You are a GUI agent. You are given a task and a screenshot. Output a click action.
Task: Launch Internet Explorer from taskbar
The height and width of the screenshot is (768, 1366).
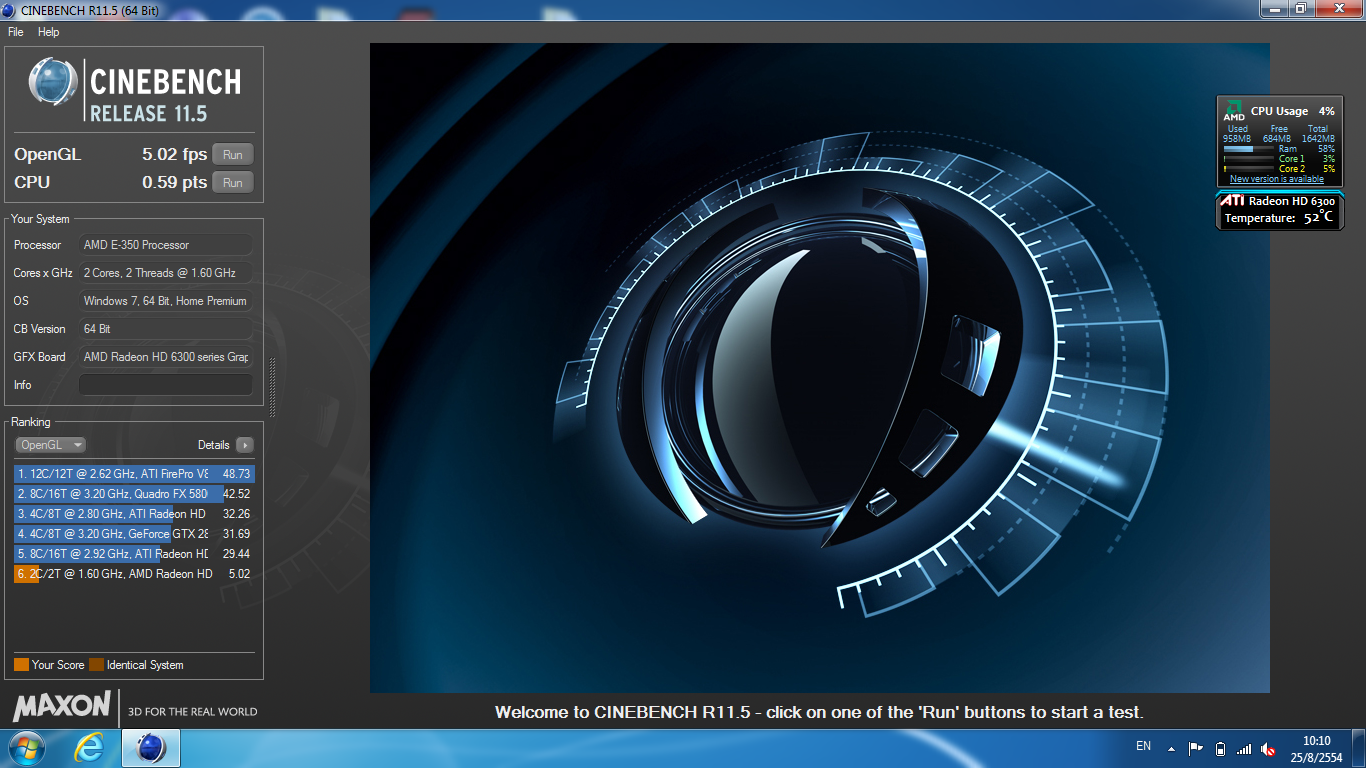pos(90,748)
